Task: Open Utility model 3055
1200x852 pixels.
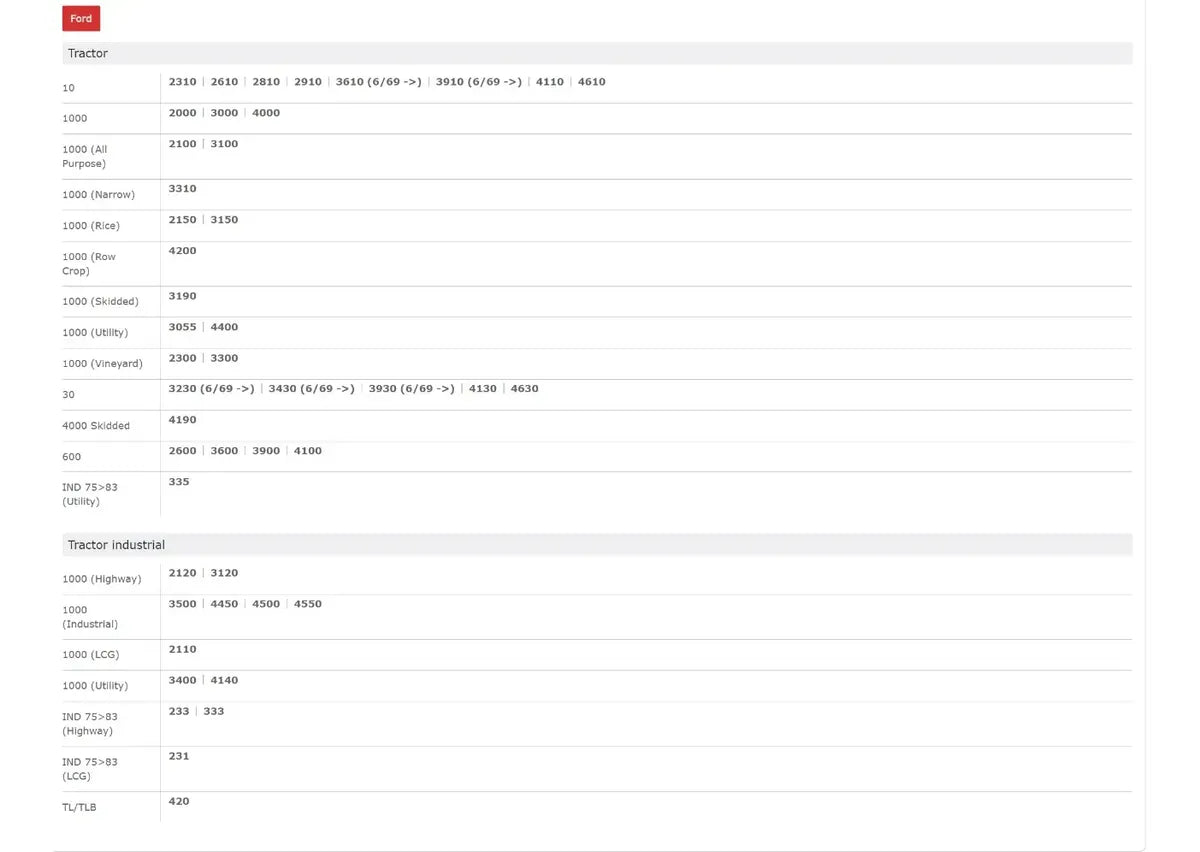Action: pos(183,327)
